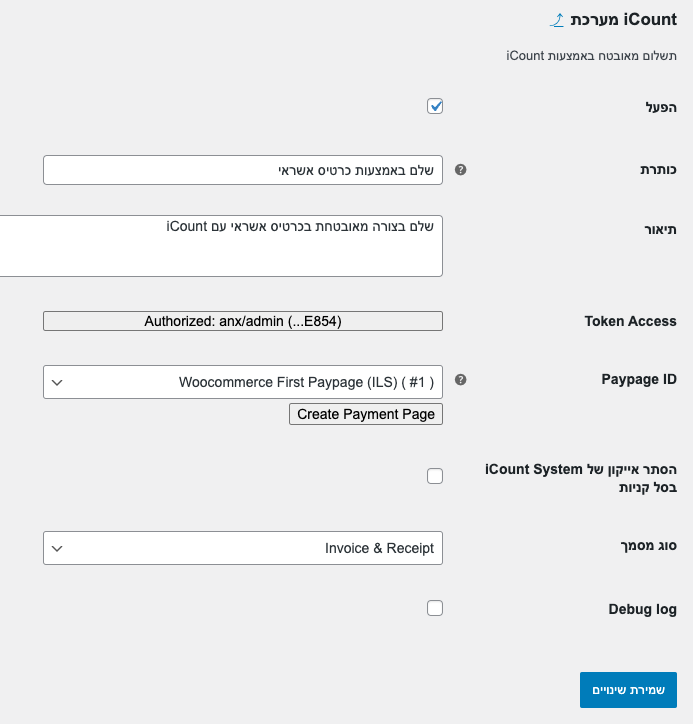The width and height of the screenshot is (693, 724).
Task: Click the Authorized anx/admin token button
Action: coord(243,321)
